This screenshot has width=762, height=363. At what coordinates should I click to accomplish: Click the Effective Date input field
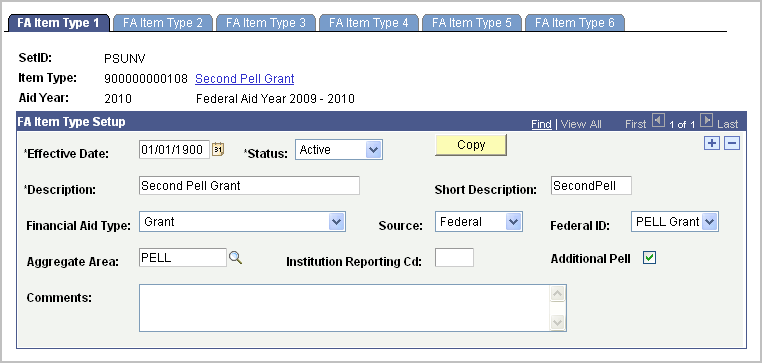174,150
